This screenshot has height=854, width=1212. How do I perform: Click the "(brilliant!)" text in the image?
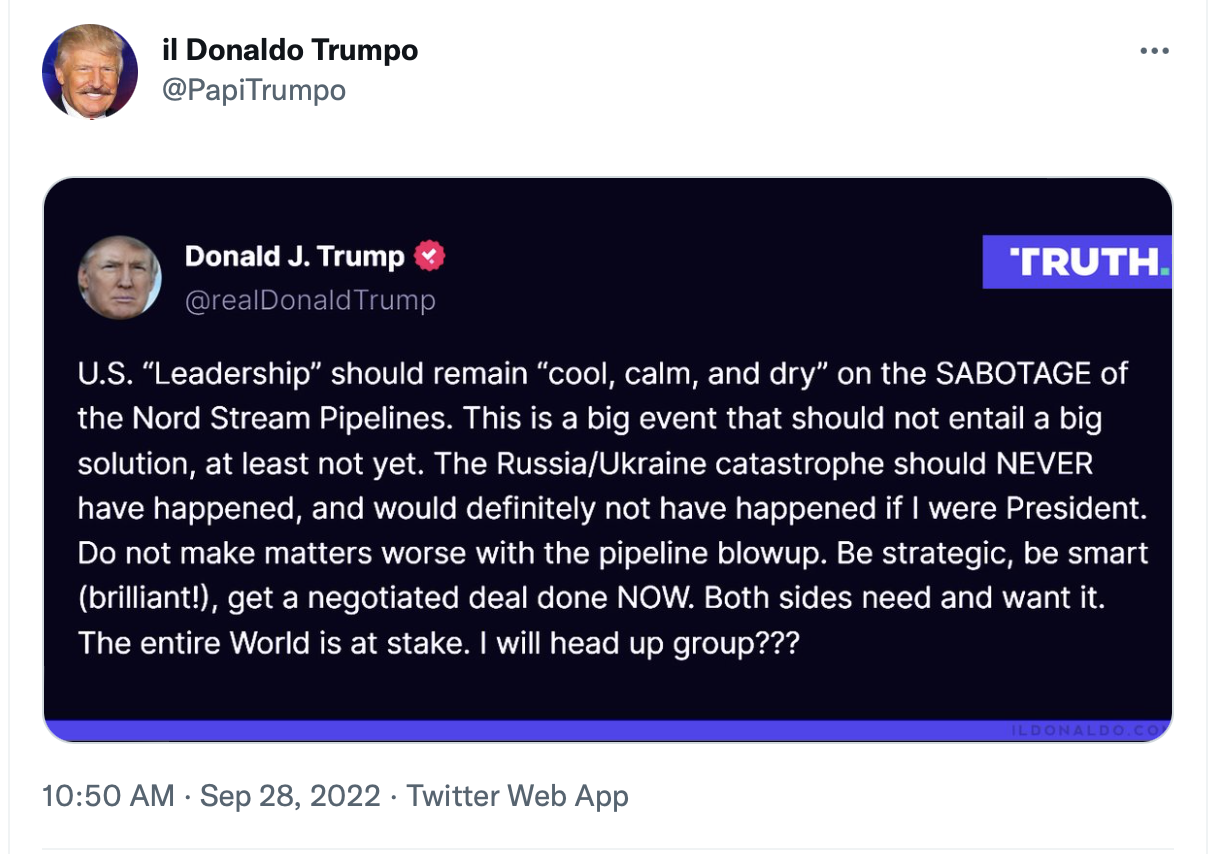coord(148,598)
